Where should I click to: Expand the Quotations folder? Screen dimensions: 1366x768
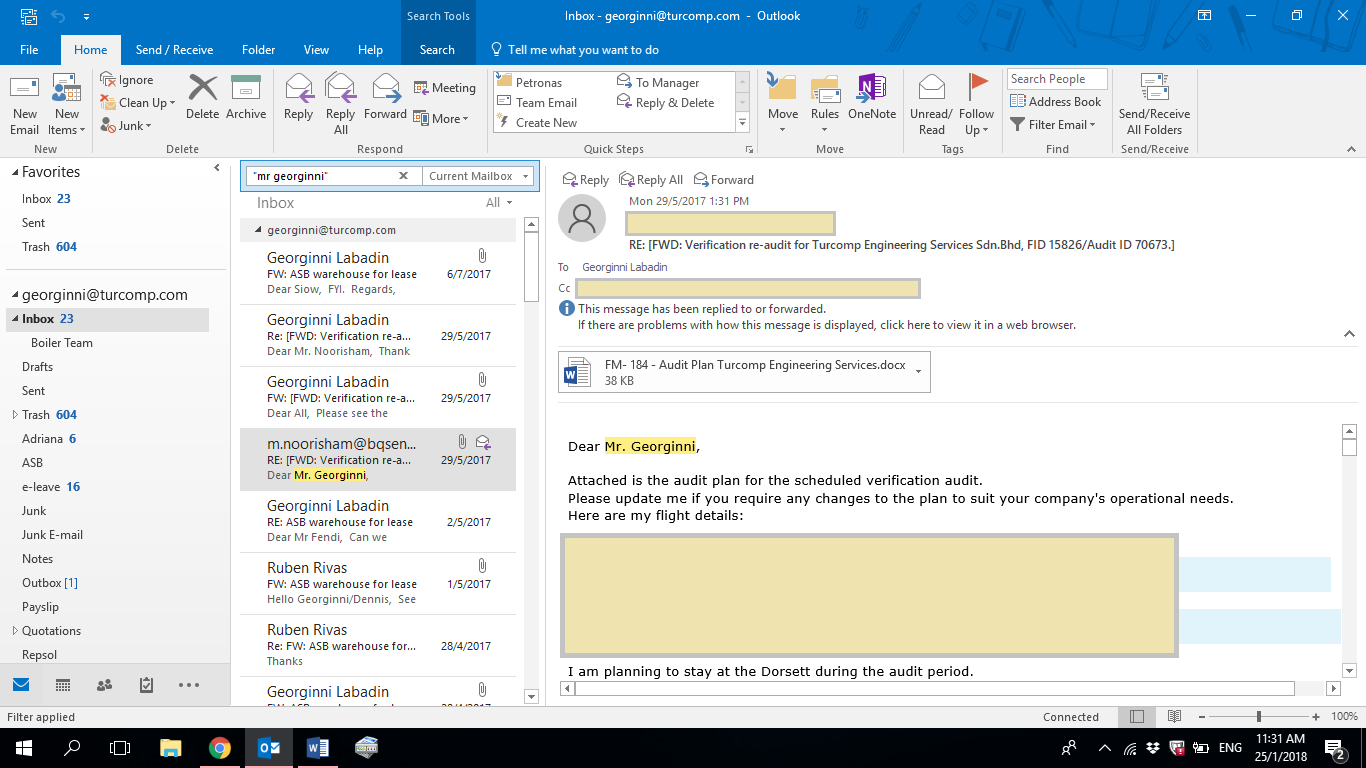tap(14, 631)
